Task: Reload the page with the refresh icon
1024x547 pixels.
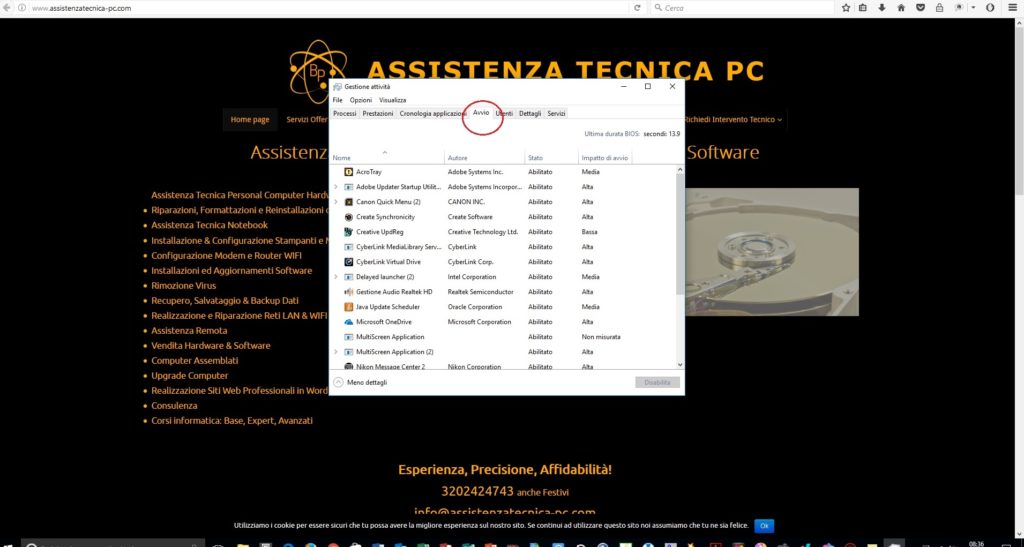Action: click(x=637, y=8)
